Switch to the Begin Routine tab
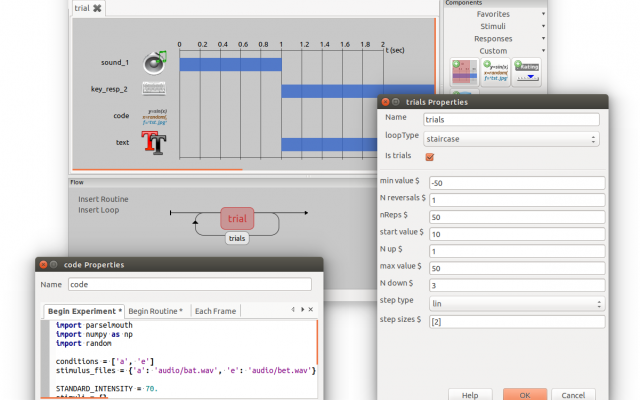The height and width of the screenshot is (400, 640). pos(156,311)
